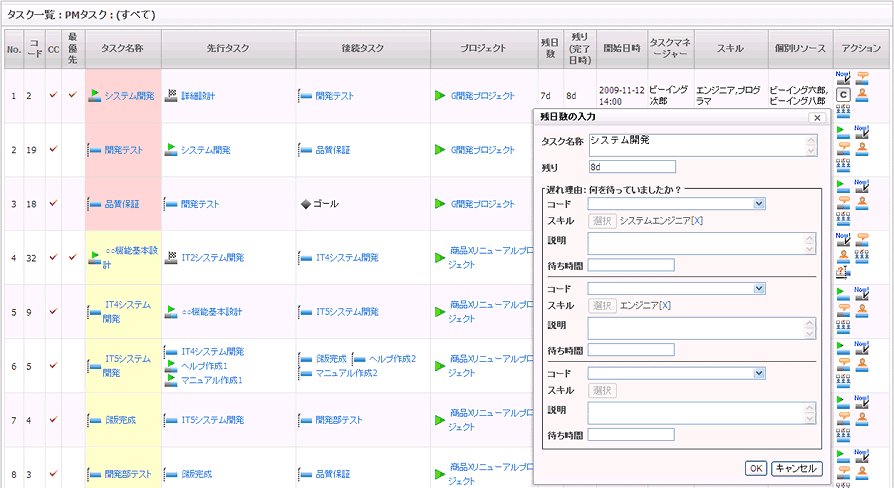Open マニュアル作成1 predecessor task link
The image size is (894, 488).
tap(212, 380)
